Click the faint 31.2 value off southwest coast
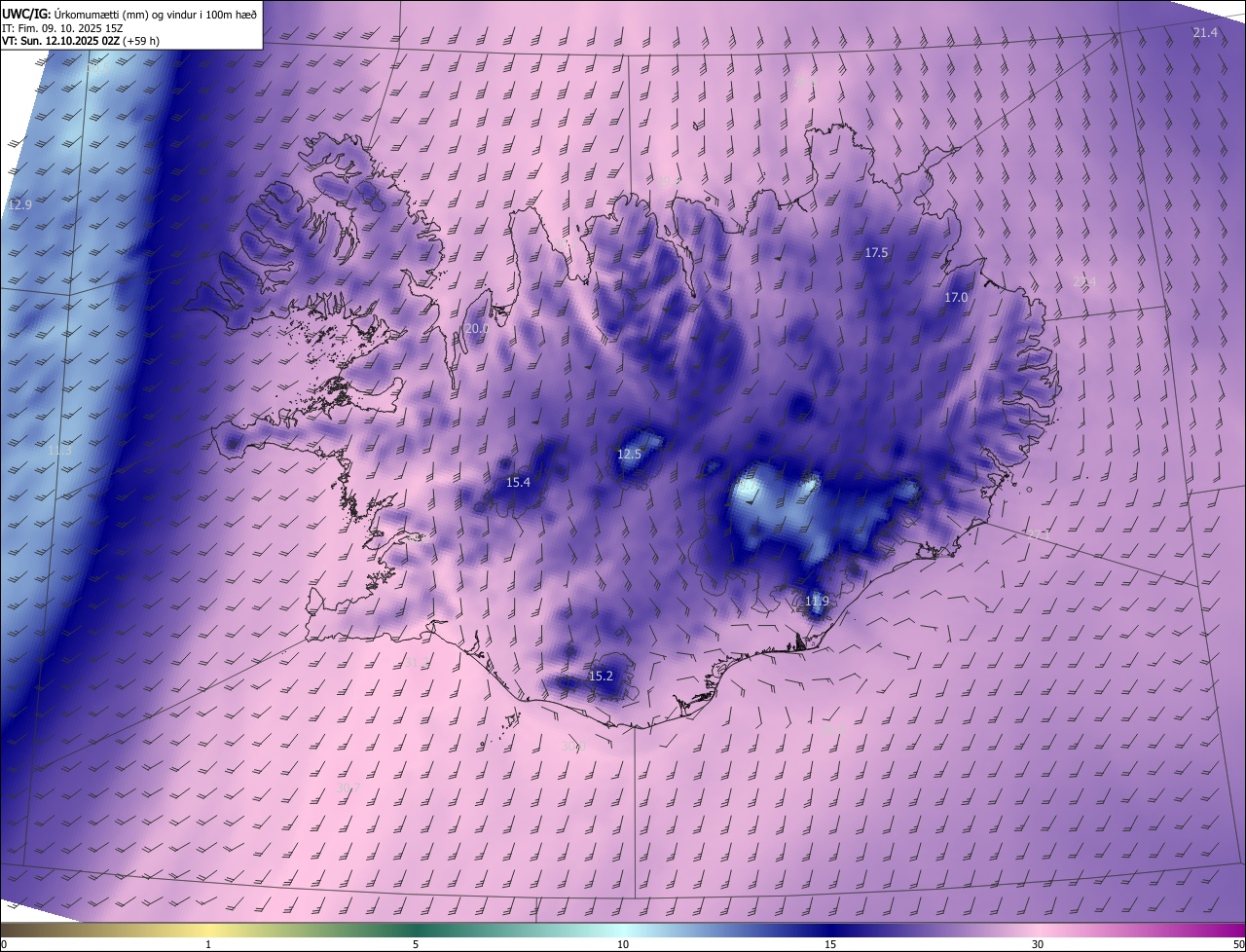The width and height of the screenshot is (1246, 952). [417, 664]
